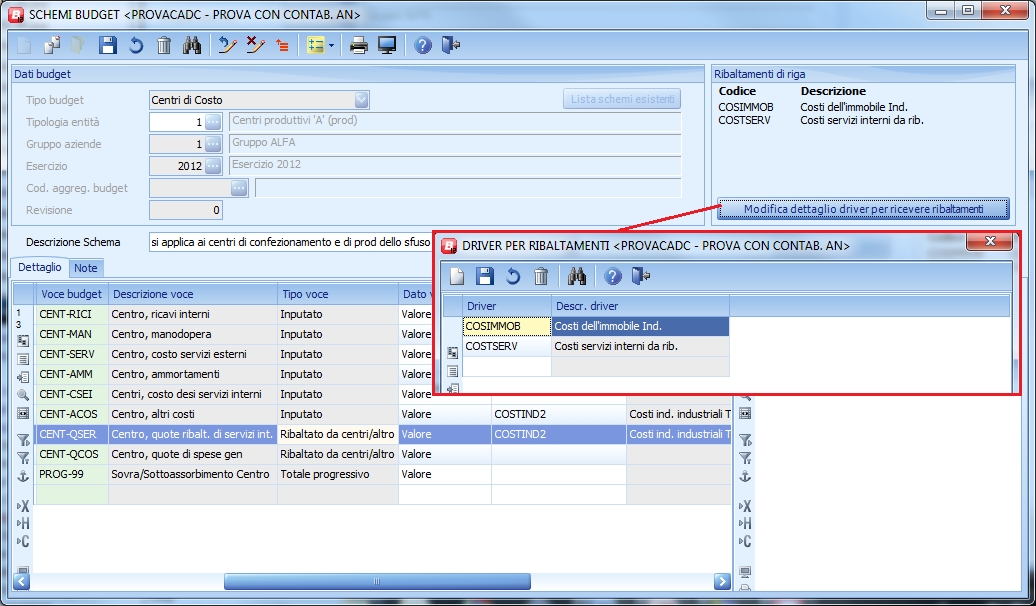Open the Esercizio lookup button
Screen dimensions: 1036x606
tap(213, 166)
